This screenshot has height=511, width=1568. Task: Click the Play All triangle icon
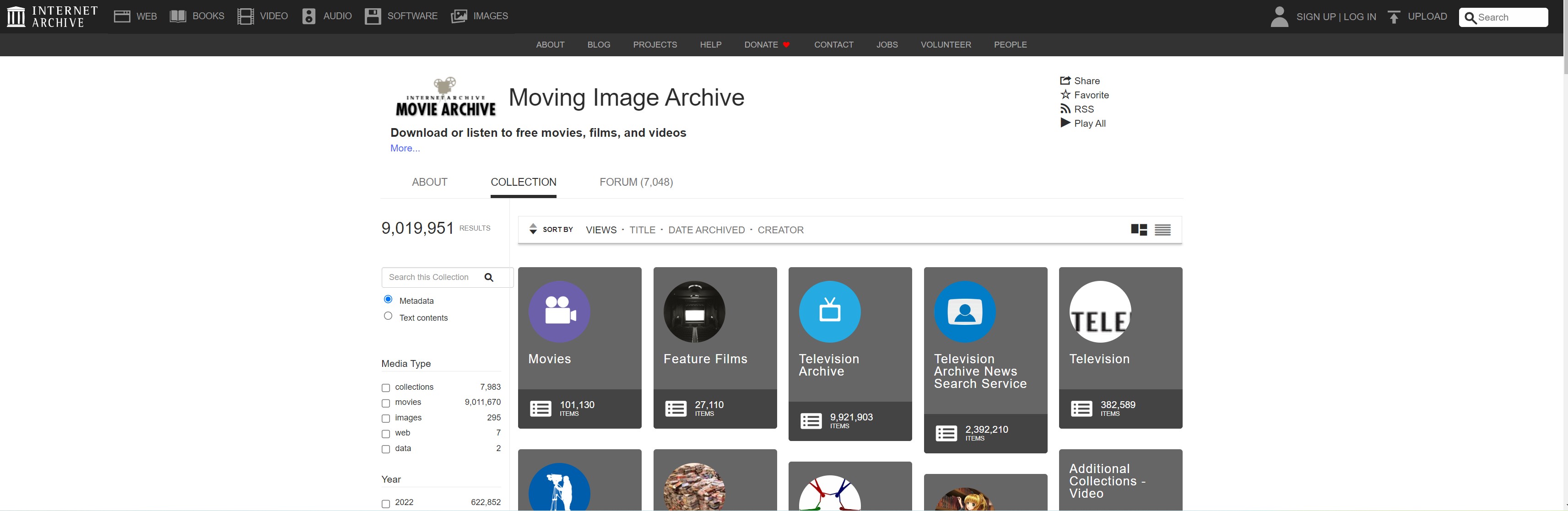tap(1065, 123)
